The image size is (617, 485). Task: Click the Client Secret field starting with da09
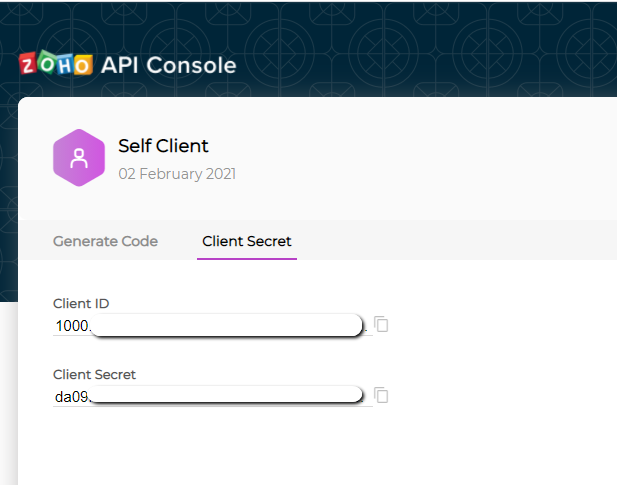tap(212, 396)
